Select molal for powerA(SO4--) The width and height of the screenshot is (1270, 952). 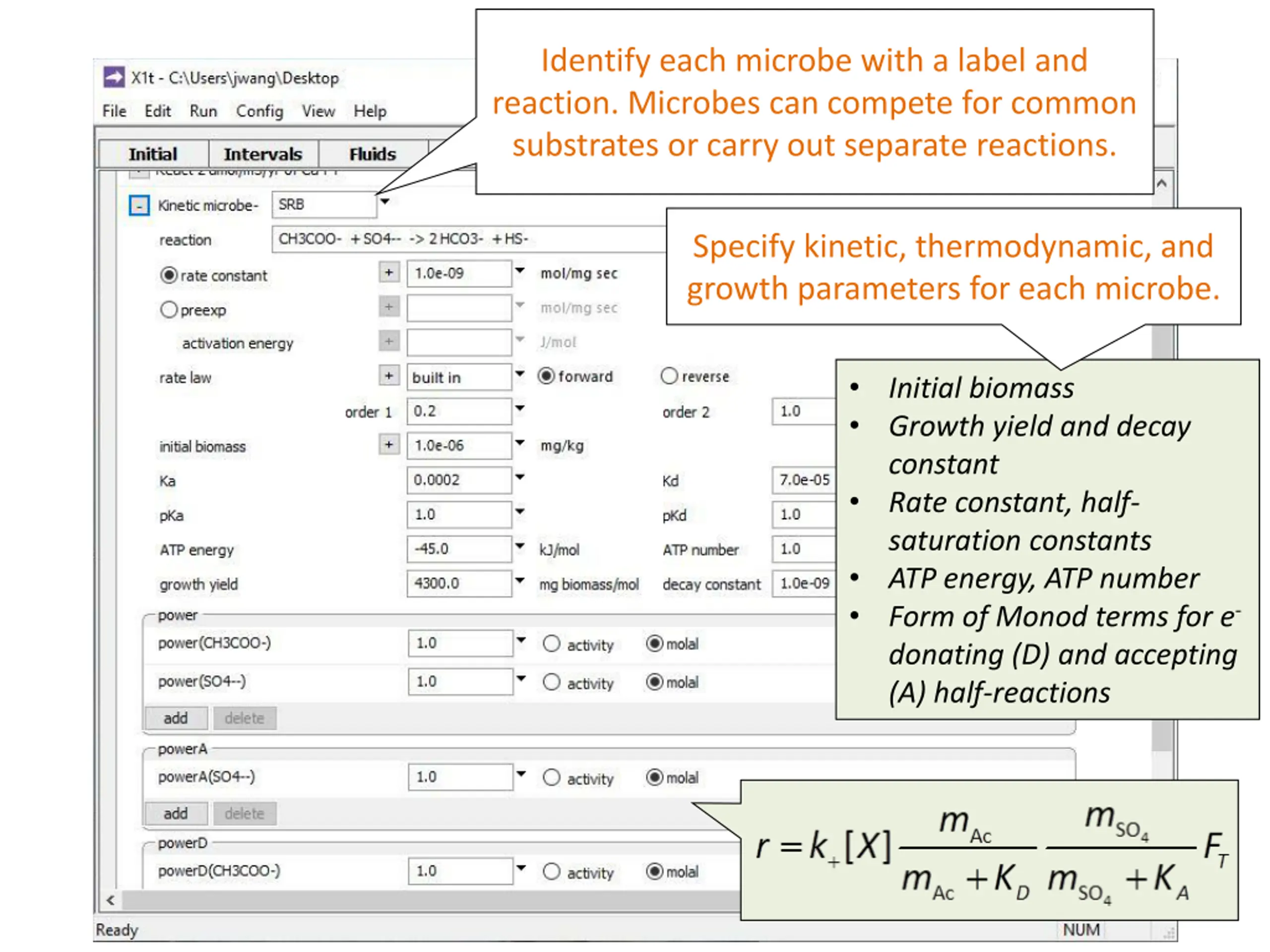pos(654,777)
